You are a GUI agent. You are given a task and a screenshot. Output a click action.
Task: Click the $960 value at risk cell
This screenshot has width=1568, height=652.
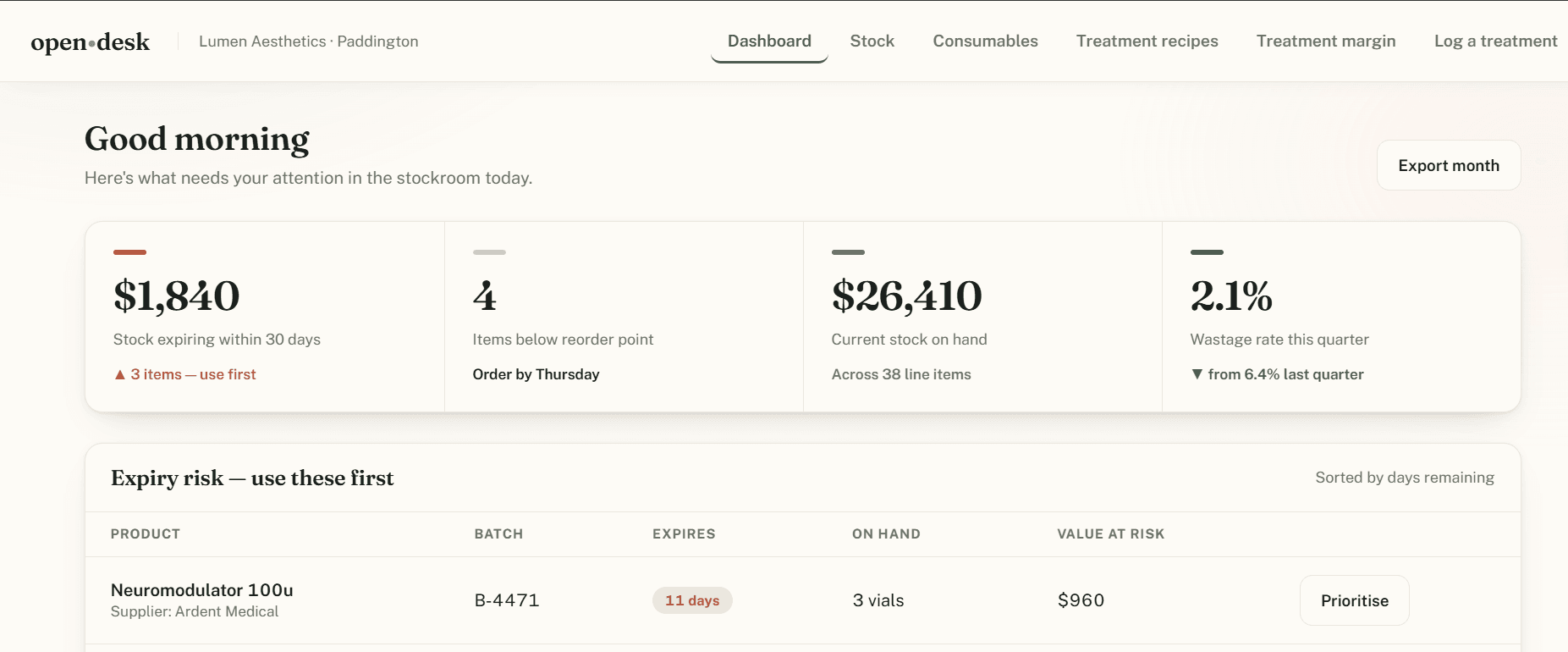(1081, 600)
